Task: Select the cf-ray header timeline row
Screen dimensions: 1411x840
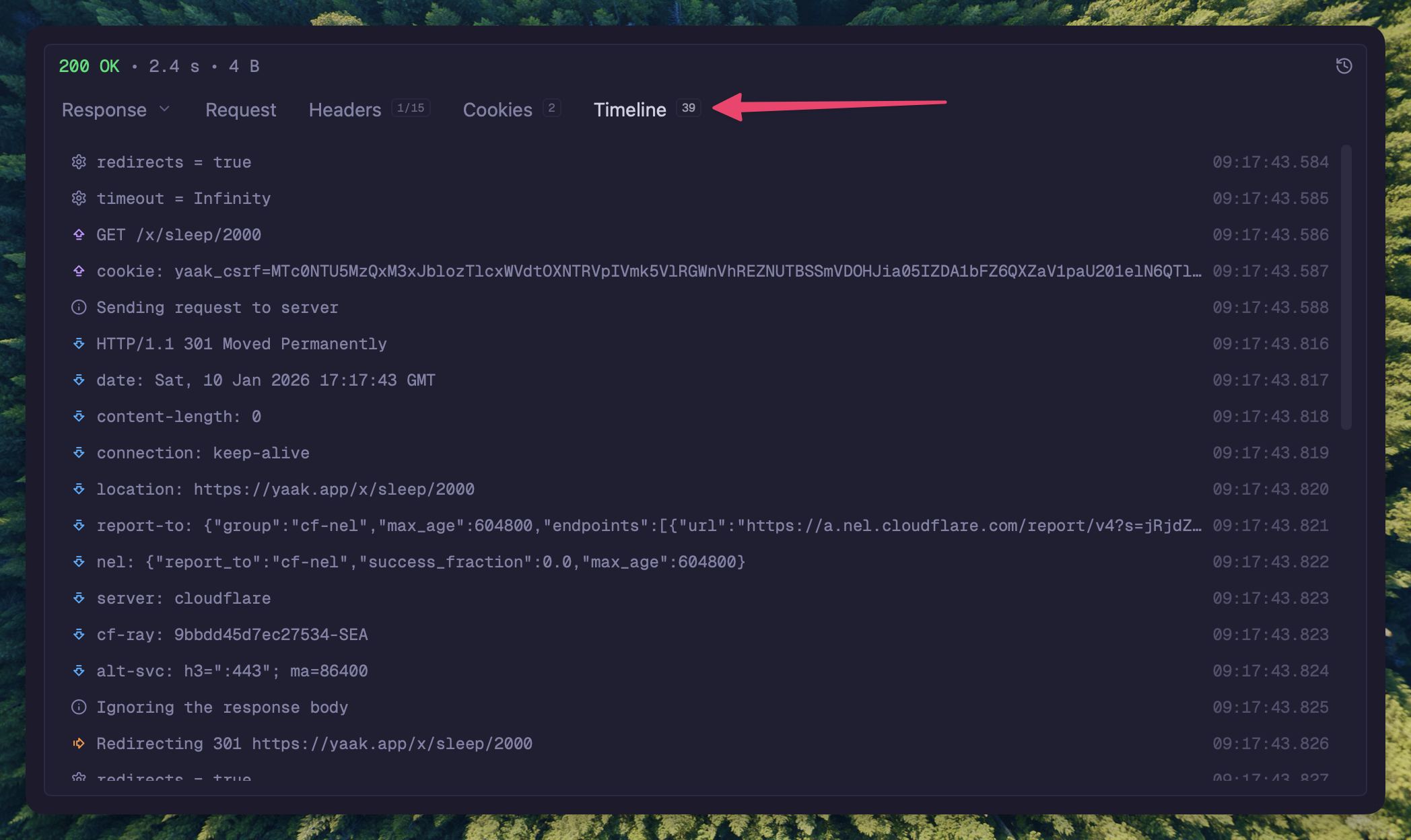Action: coord(232,635)
